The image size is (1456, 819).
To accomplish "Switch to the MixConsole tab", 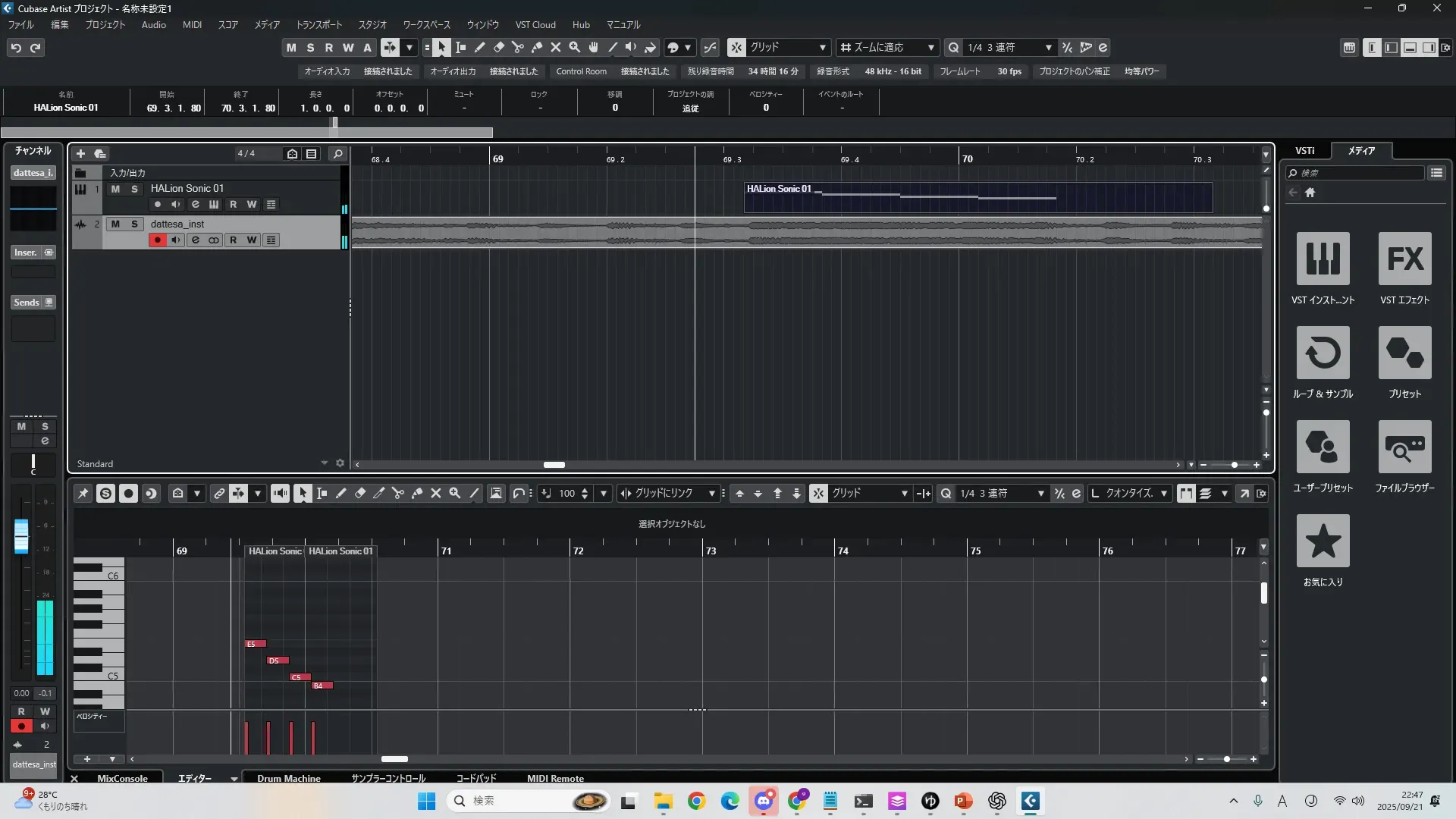I will click(x=122, y=778).
